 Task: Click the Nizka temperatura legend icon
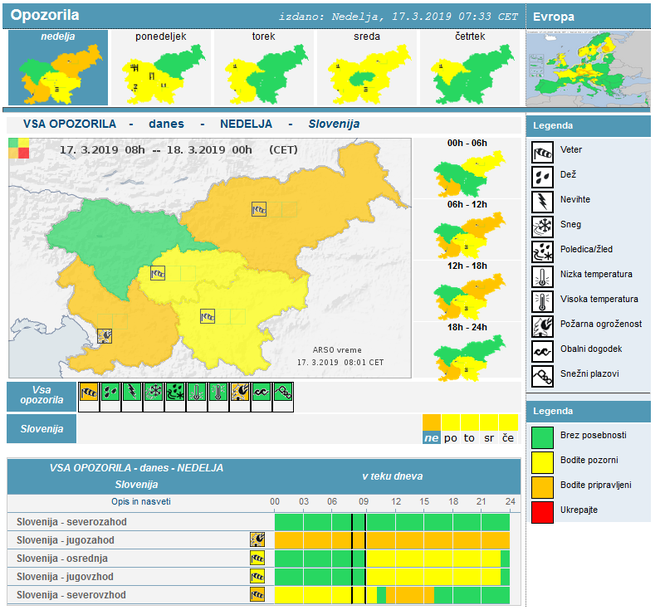coord(542,277)
